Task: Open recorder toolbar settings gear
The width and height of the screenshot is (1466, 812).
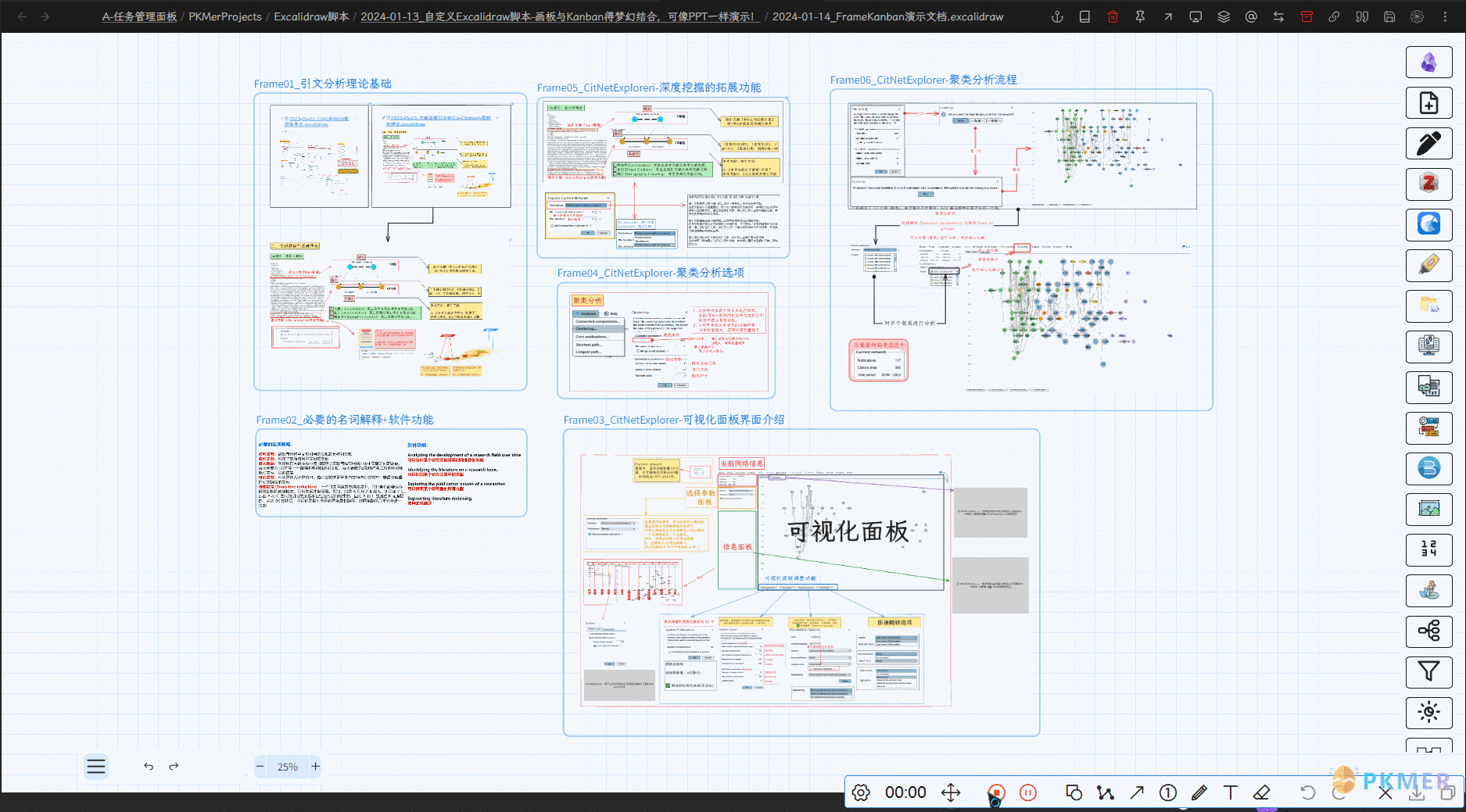Action: point(861,792)
